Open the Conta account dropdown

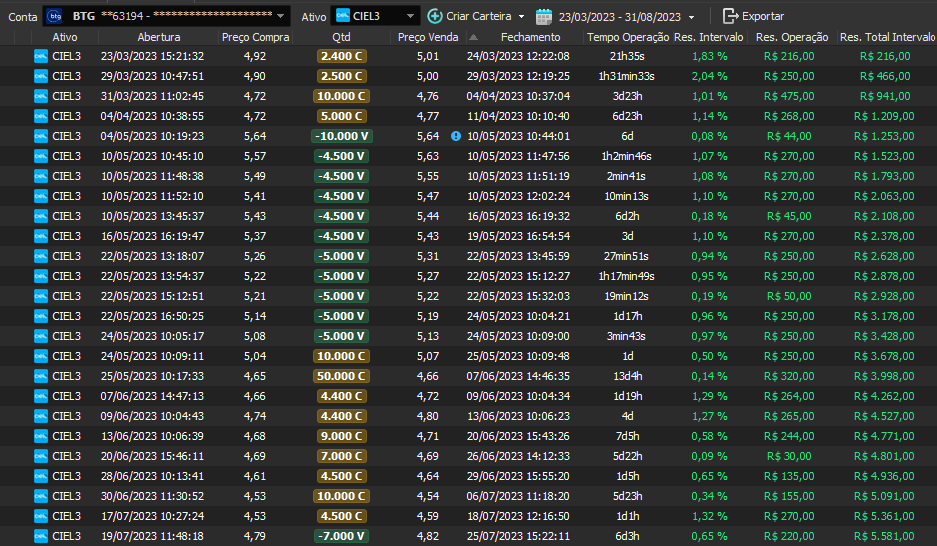coord(281,16)
